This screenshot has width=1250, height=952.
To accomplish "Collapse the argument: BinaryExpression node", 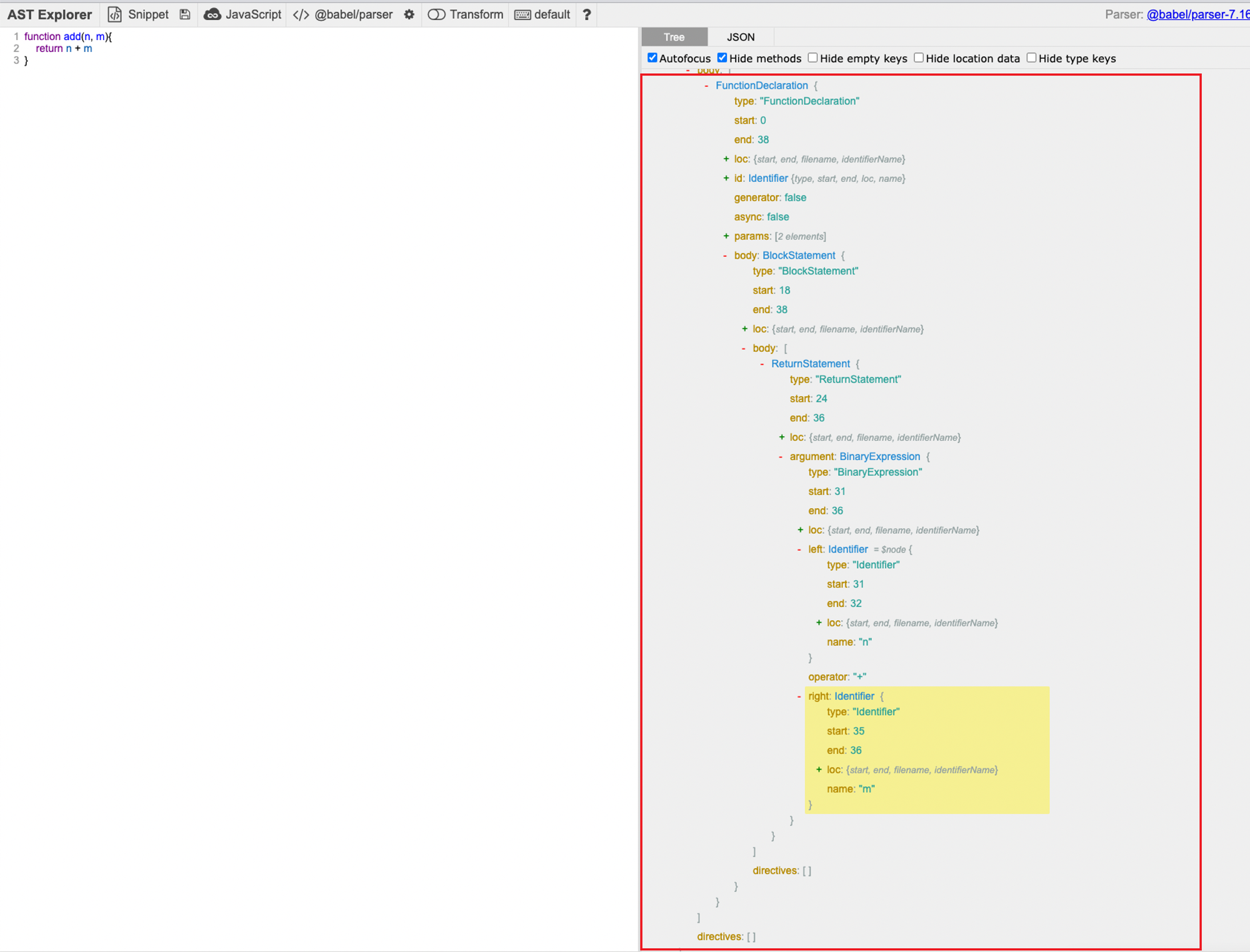I will click(x=781, y=457).
